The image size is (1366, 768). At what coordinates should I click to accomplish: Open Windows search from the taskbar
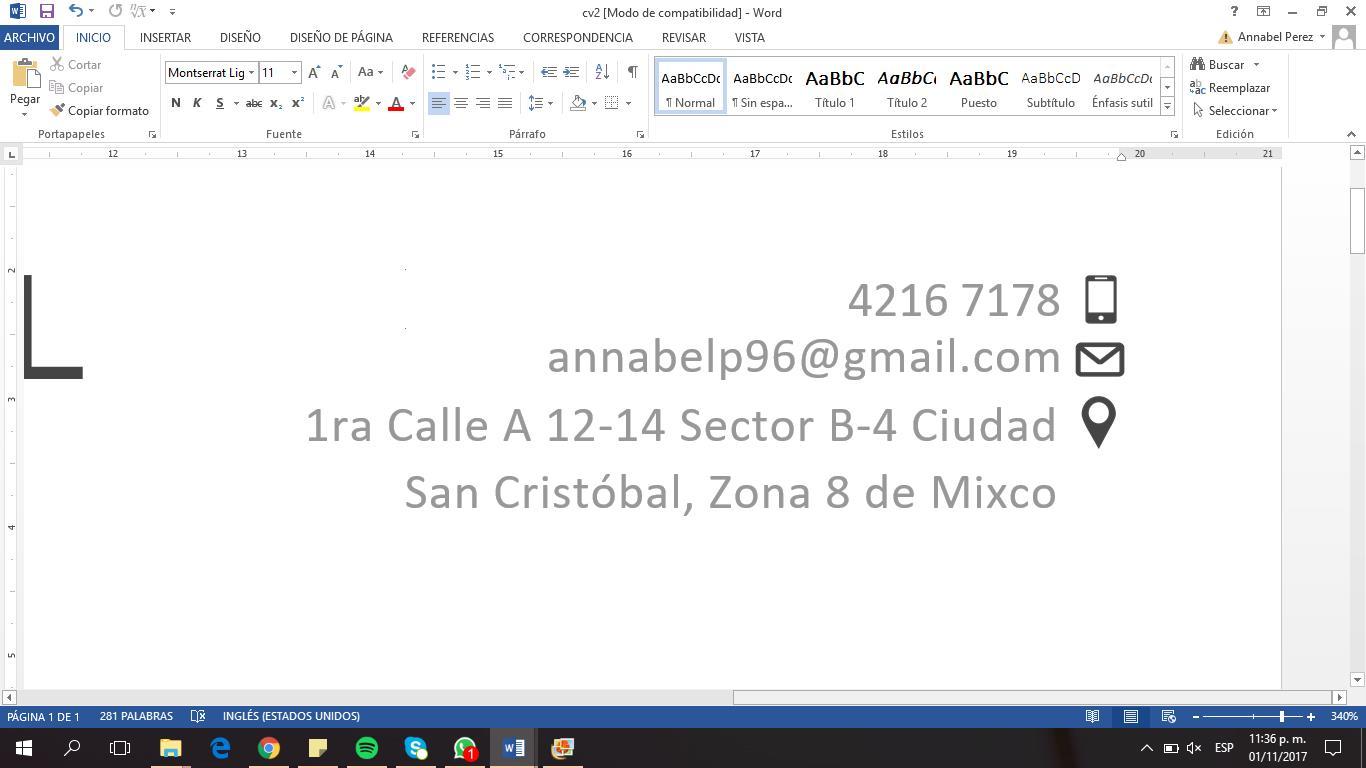[x=72, y=748]
